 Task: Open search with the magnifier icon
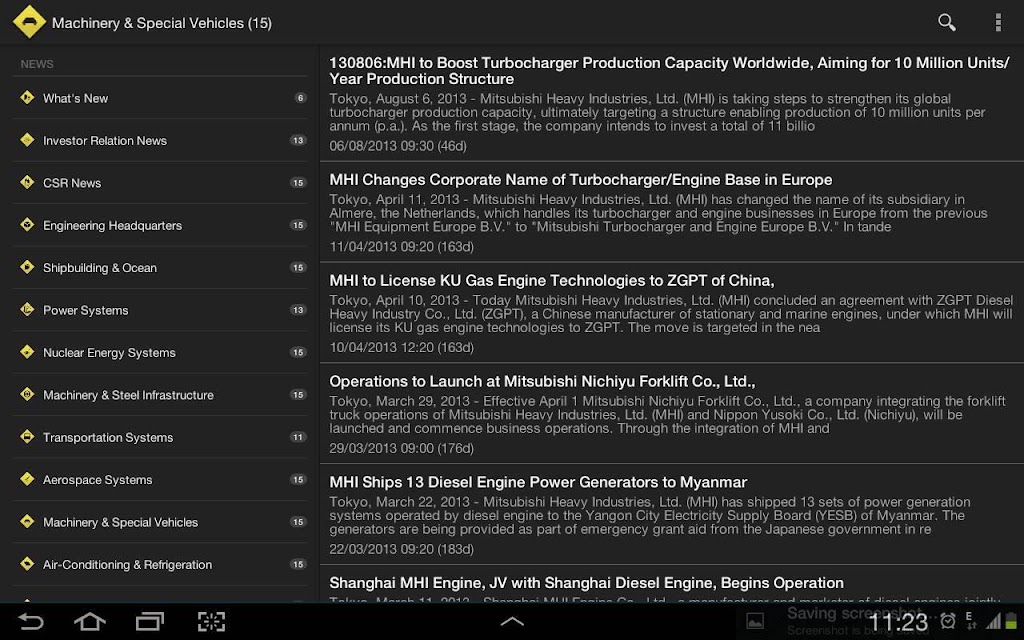[946, 22]
